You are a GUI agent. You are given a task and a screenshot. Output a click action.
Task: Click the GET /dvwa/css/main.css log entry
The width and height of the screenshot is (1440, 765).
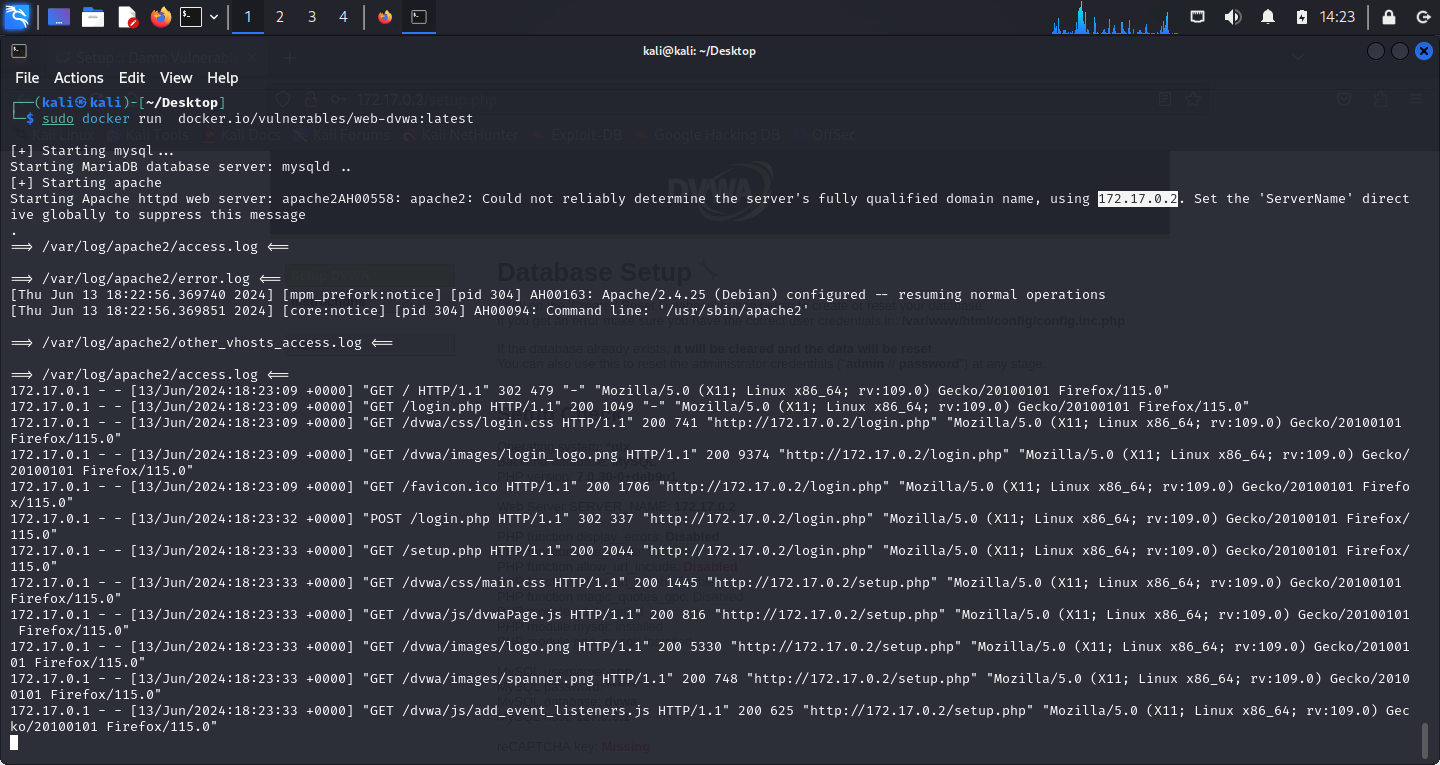(706, 590)
